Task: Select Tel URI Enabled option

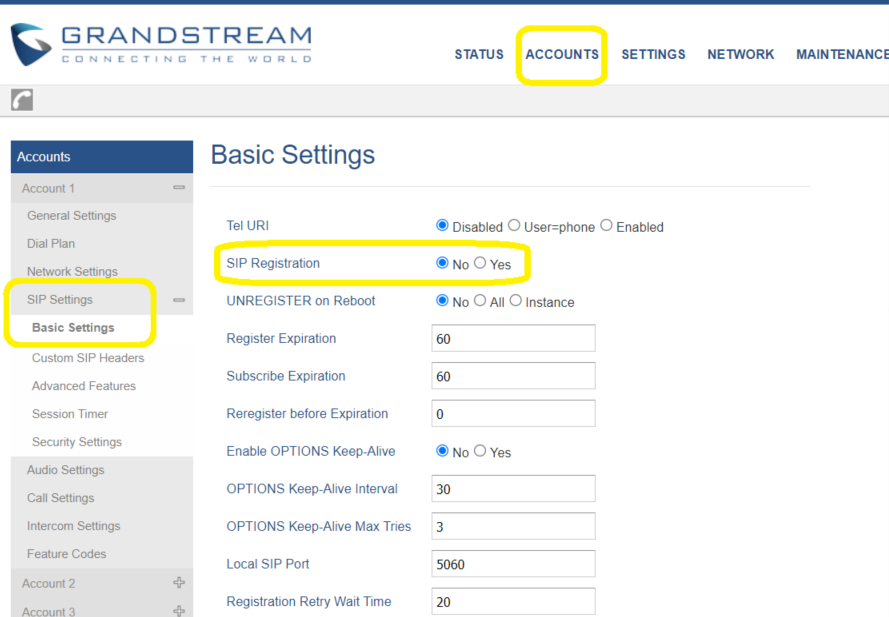Action: tap(606, 225)
